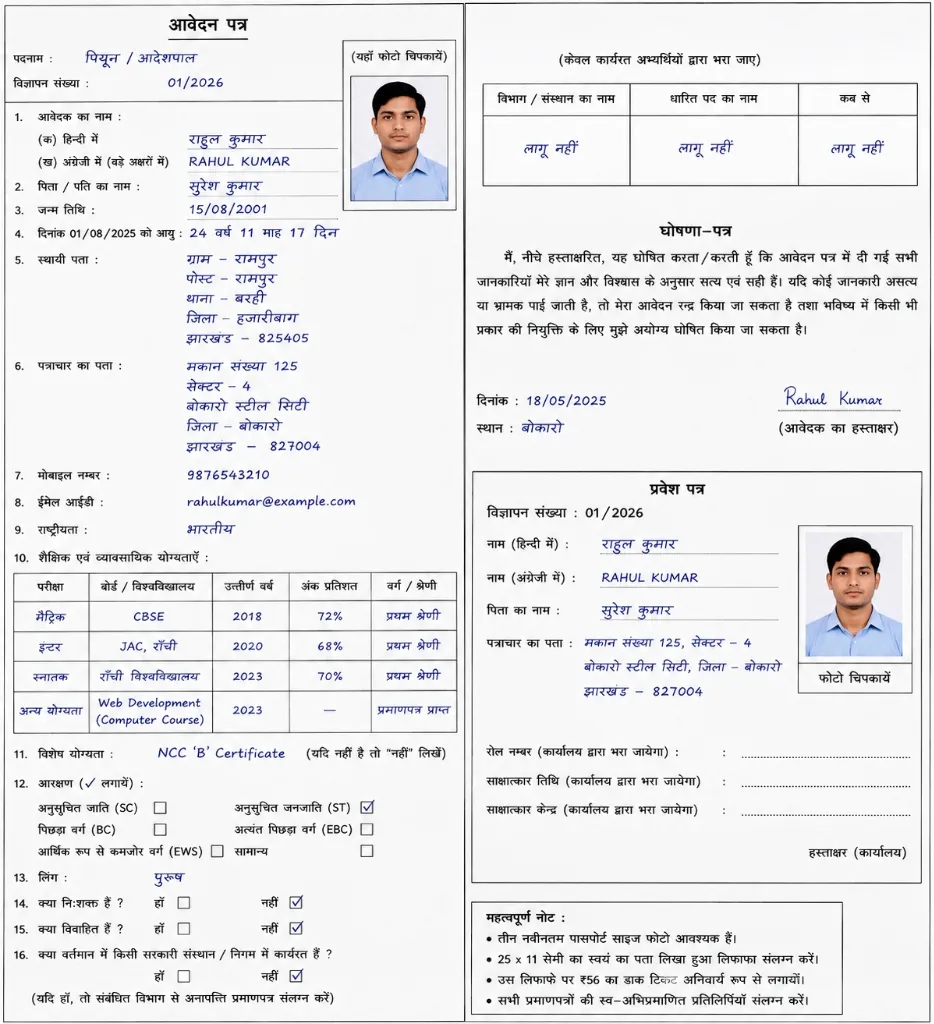Click the घोषणा-पत्र heading
This screenshot has width=934, height=1024.
(696, 231)
